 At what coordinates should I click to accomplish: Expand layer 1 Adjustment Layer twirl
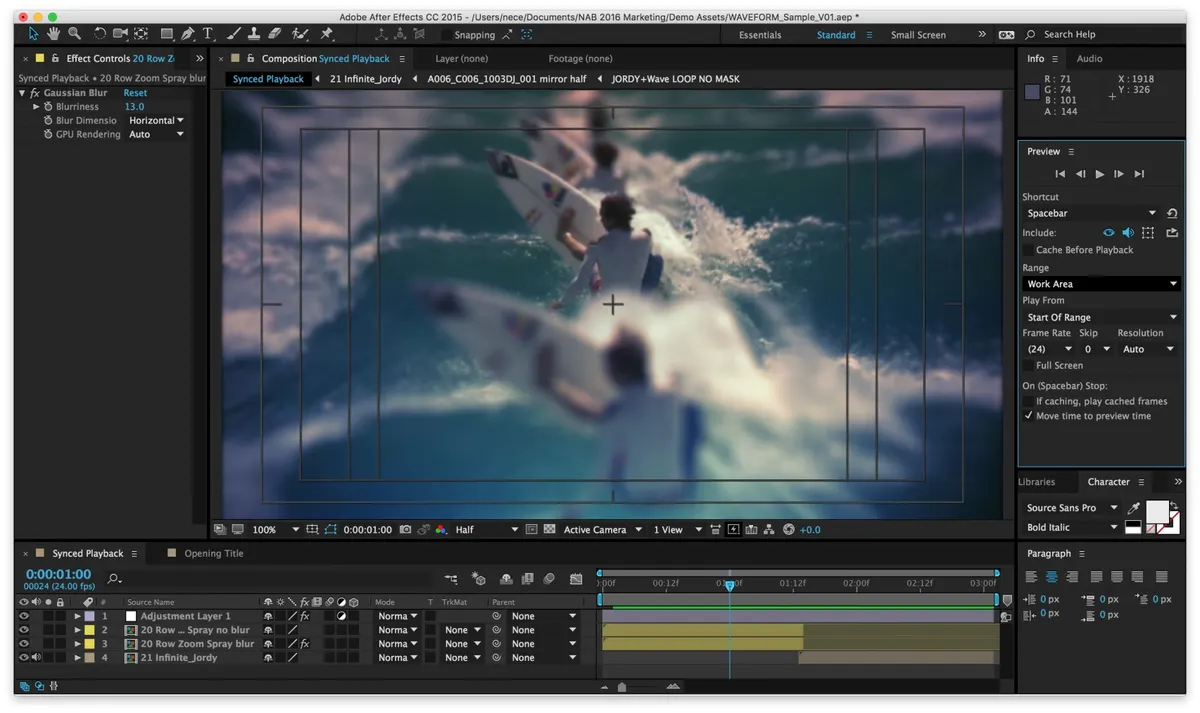click(77, 616)
